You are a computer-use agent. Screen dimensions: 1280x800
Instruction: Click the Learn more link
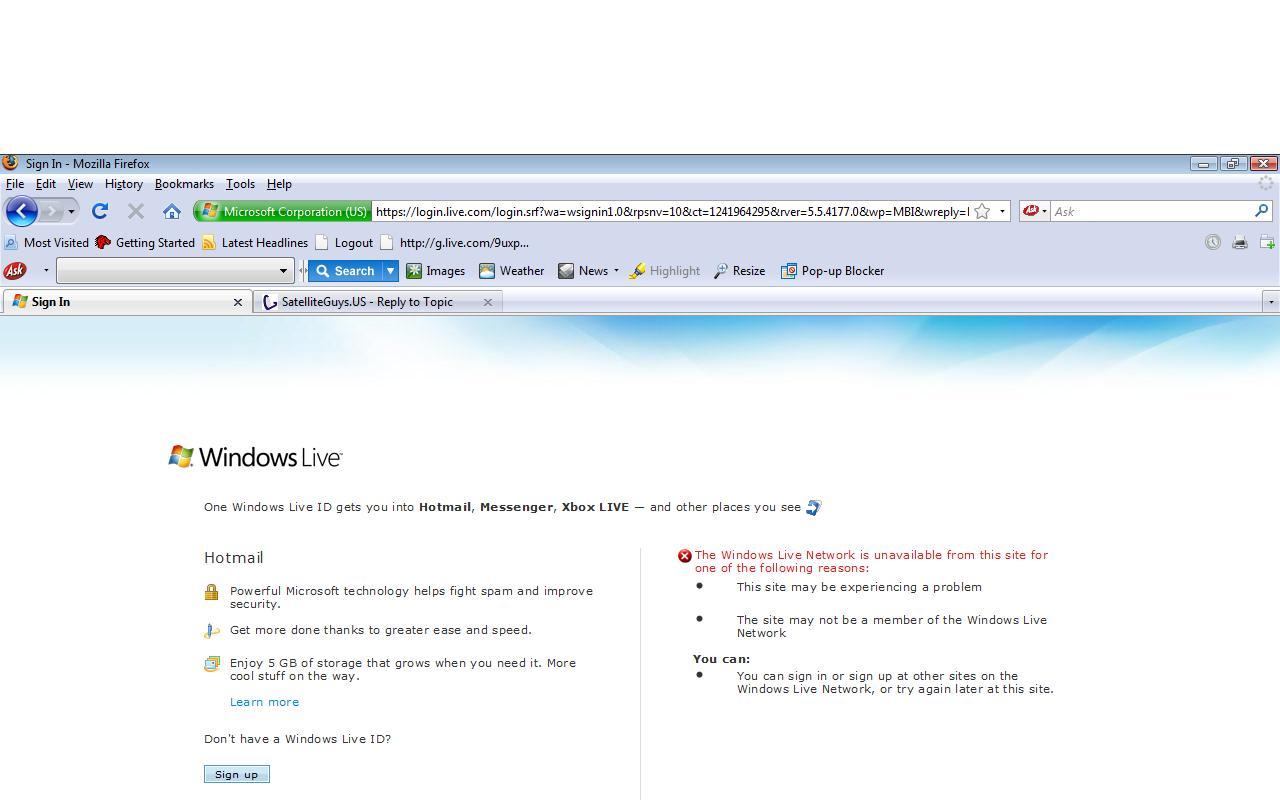pyautogui.click(x=264, y=702)
